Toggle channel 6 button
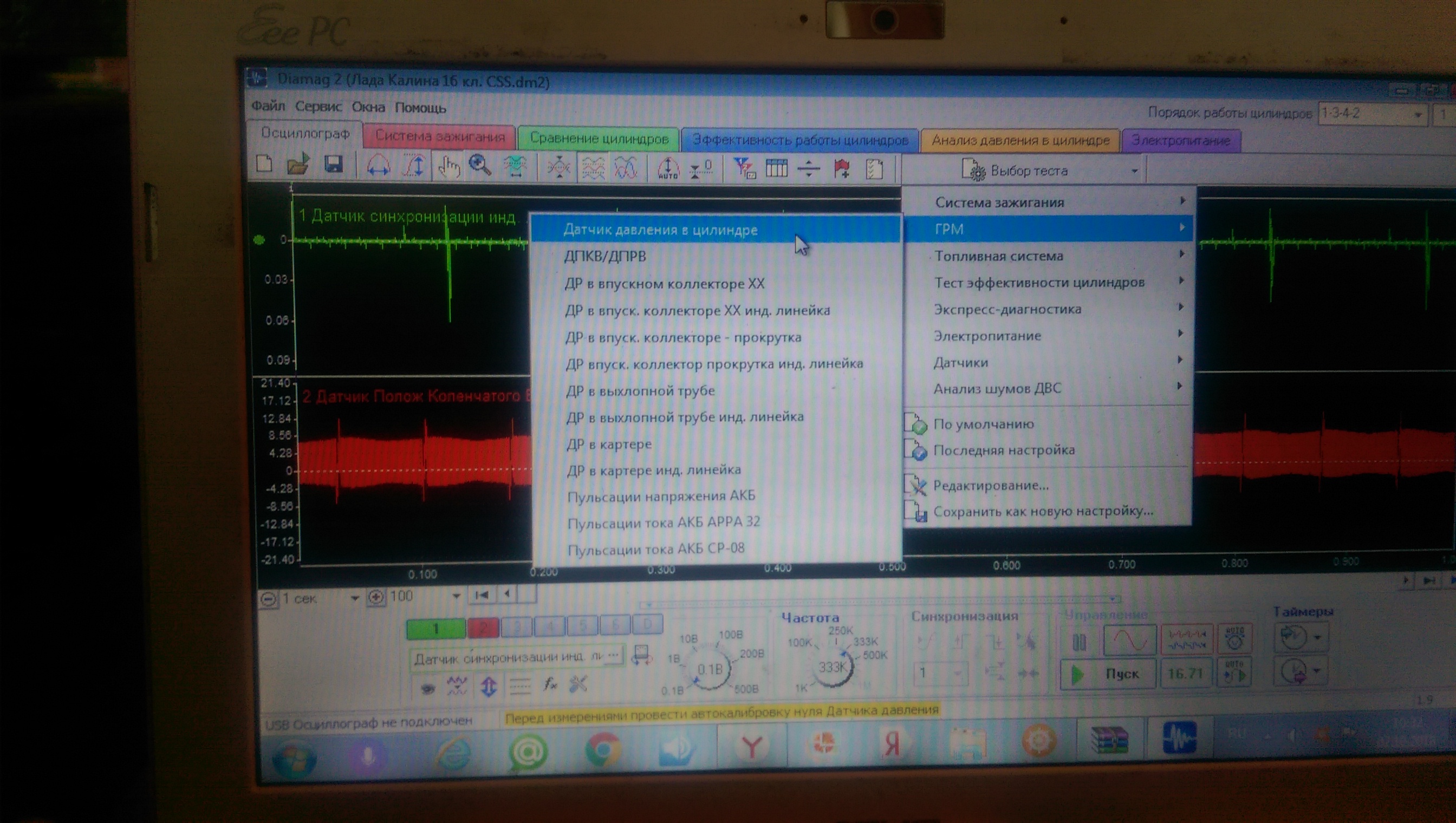 tap(615, 625)
